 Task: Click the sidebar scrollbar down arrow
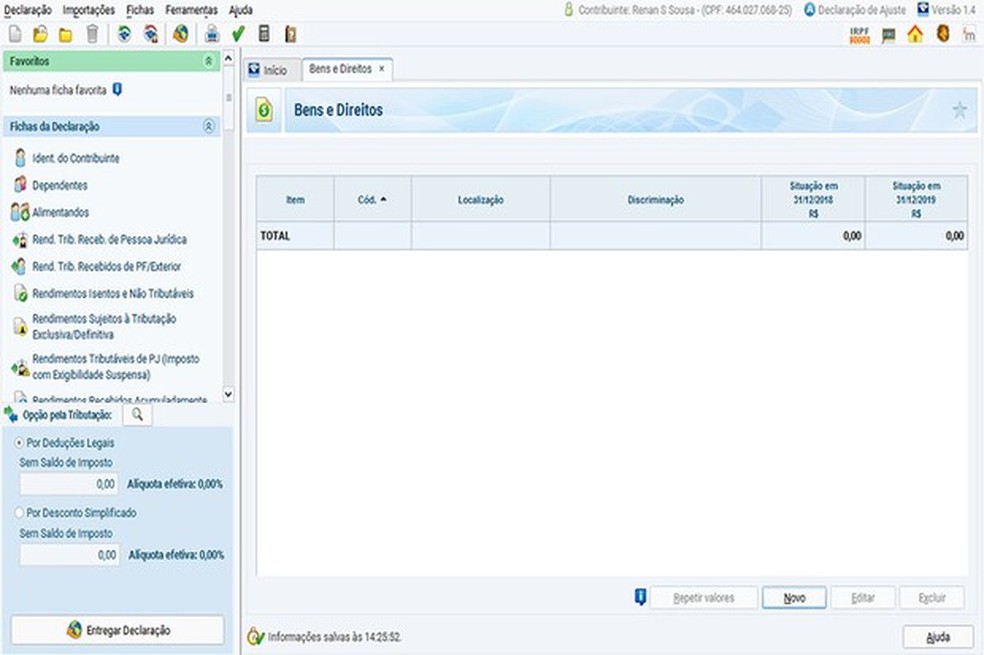[x=228, y=394]
